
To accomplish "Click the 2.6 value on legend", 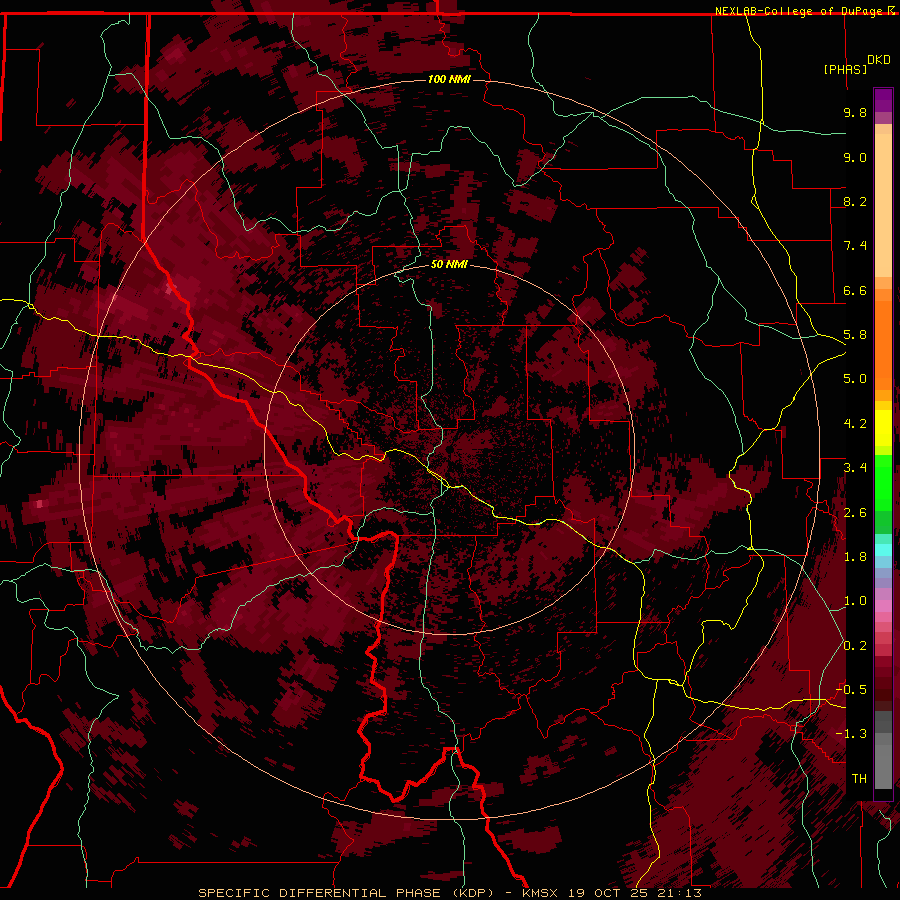I will pyautogui.click(x=855, y=513).
